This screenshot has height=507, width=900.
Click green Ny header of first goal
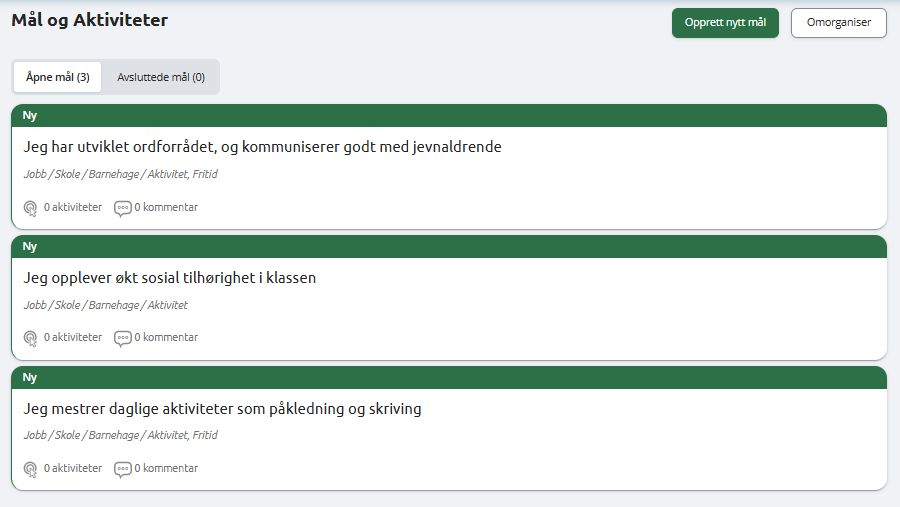449,115
